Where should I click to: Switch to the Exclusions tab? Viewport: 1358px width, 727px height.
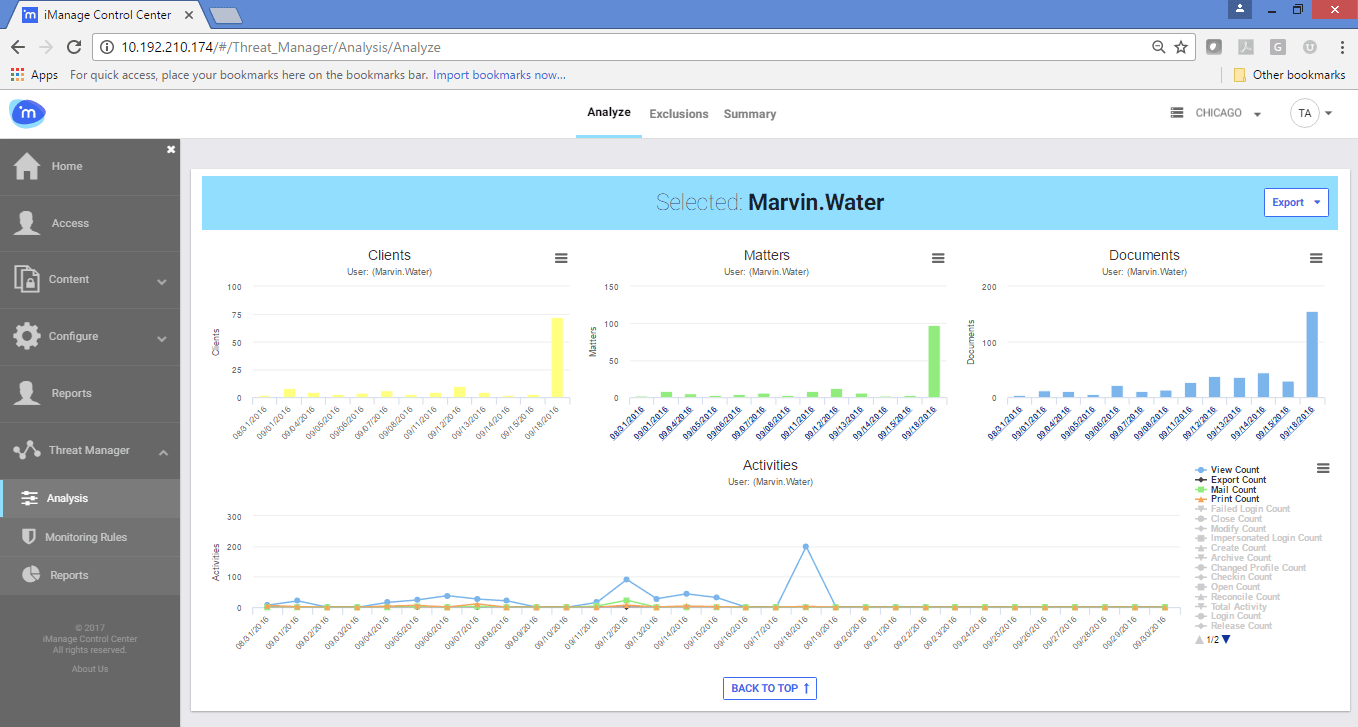pos(678,113)
